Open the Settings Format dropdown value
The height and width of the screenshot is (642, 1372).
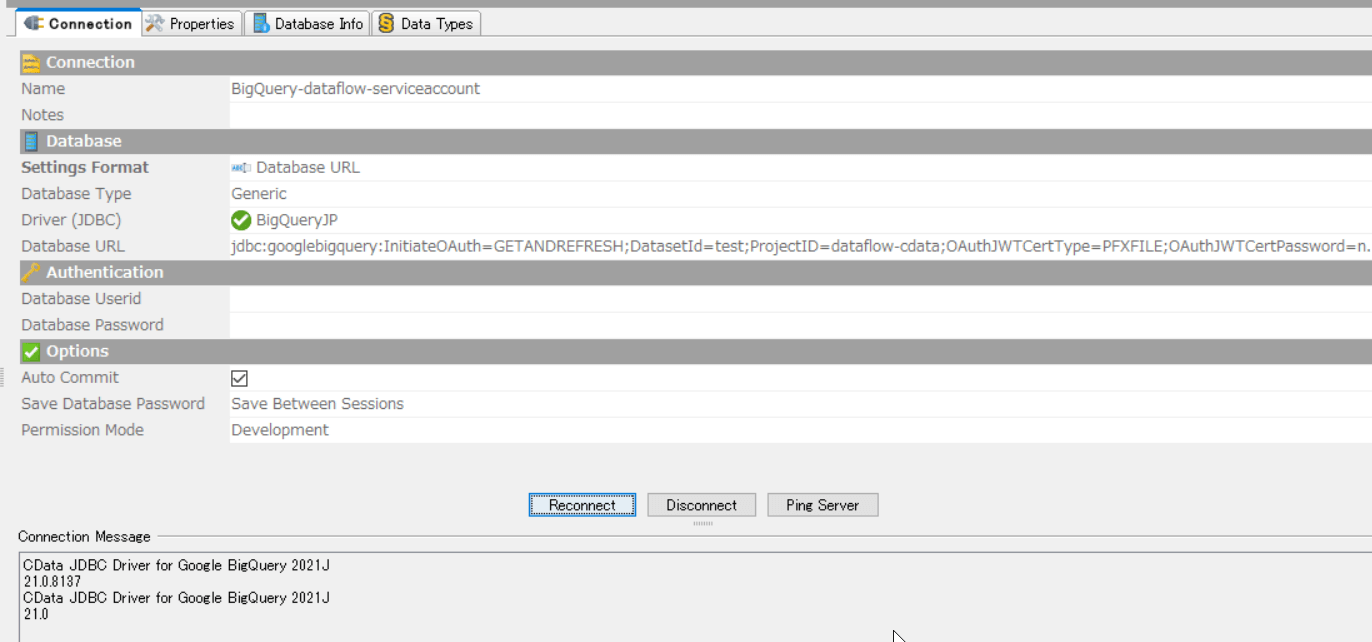(x=800, y=168)
